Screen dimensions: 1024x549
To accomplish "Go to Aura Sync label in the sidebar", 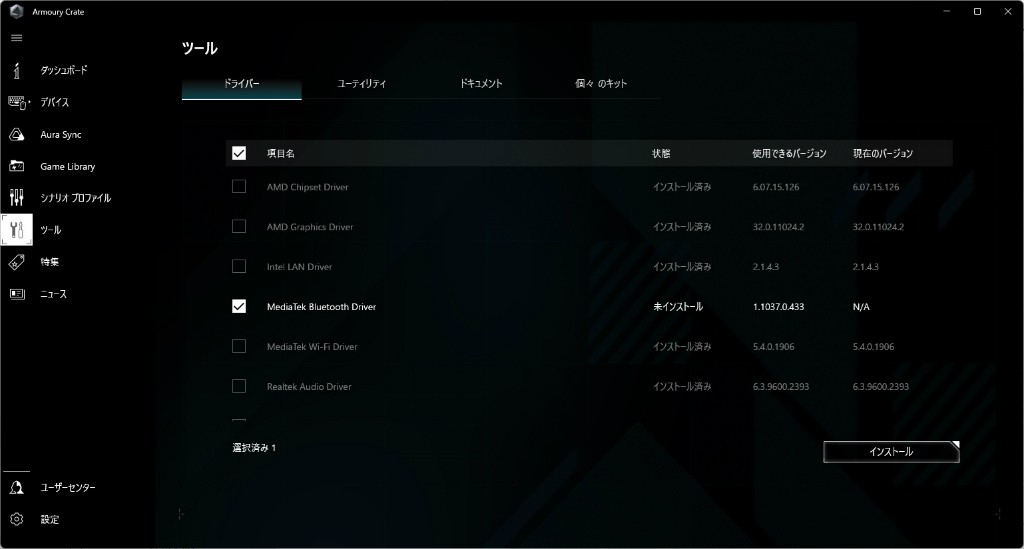I will pos(61,134).
